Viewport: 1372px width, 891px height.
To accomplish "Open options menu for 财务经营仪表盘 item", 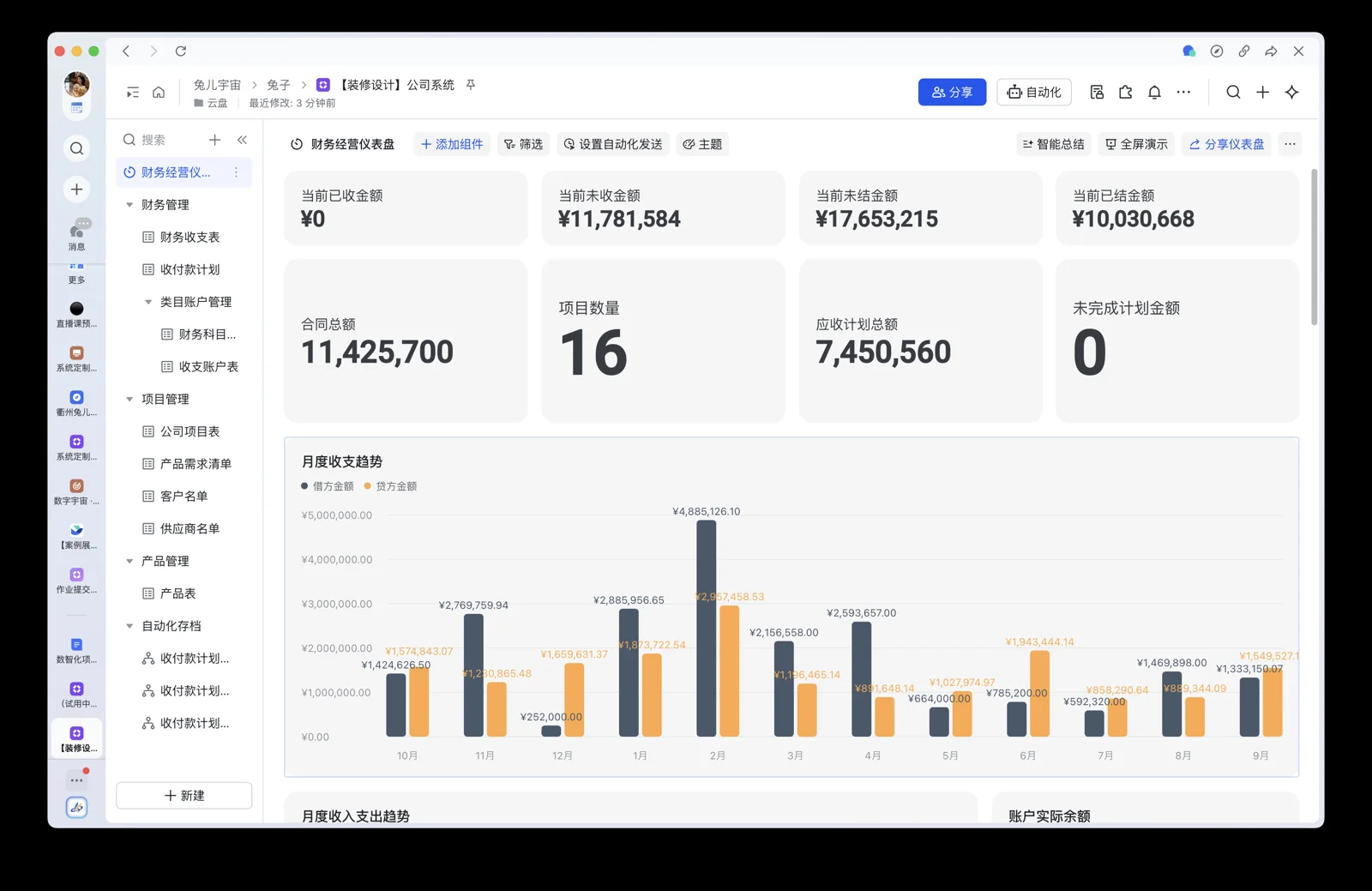I will tap(236, 172).
